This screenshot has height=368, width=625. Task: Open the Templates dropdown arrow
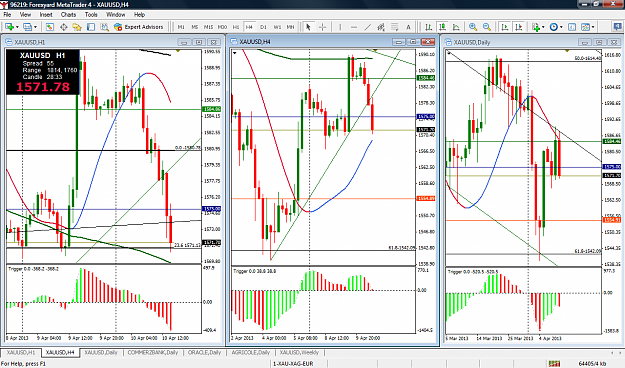(593, 27)
